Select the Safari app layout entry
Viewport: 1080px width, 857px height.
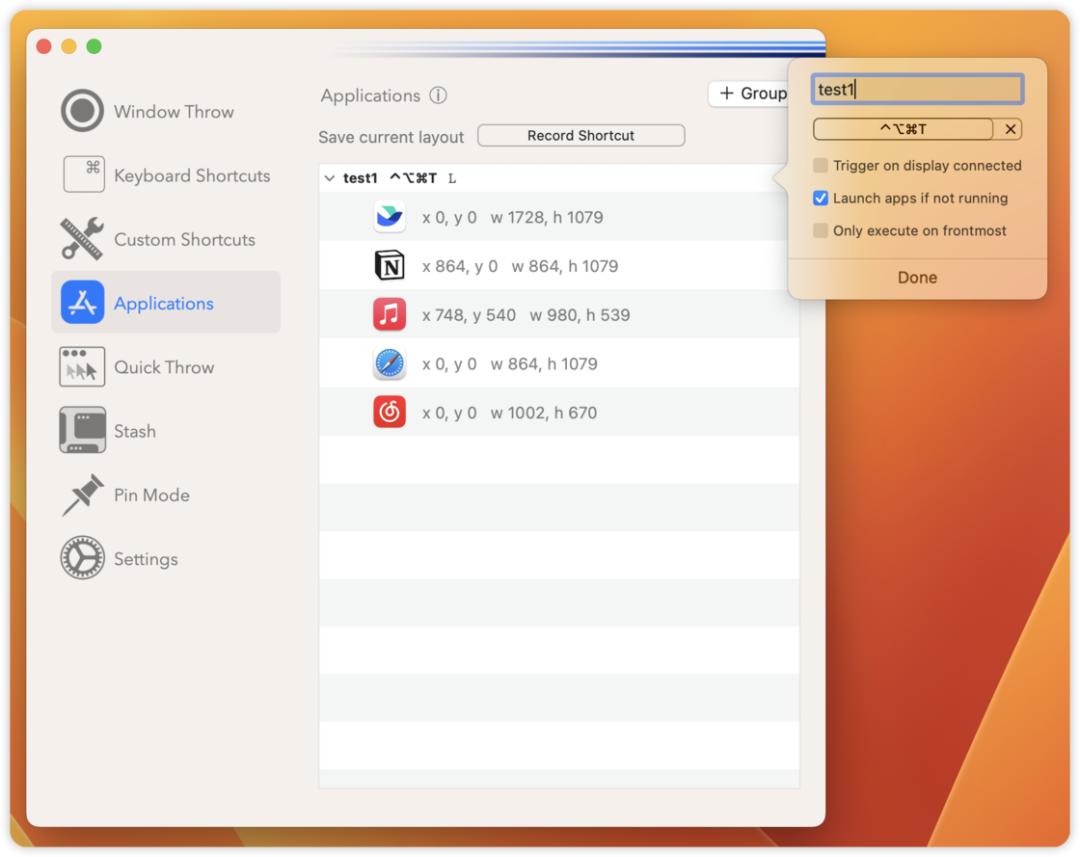tap(559, 364)
